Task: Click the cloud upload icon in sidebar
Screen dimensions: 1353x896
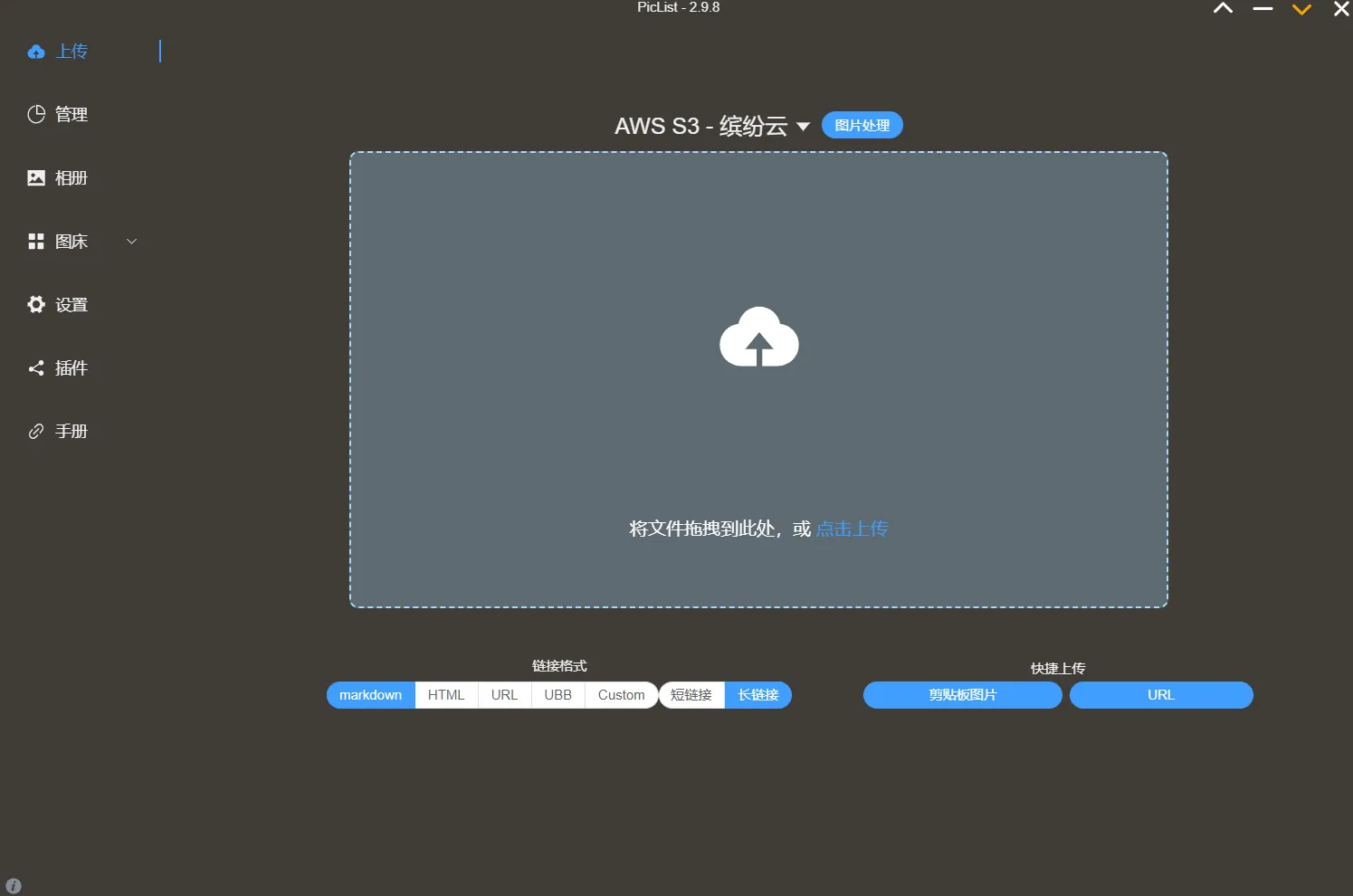Action: click(x=36, y=52)
